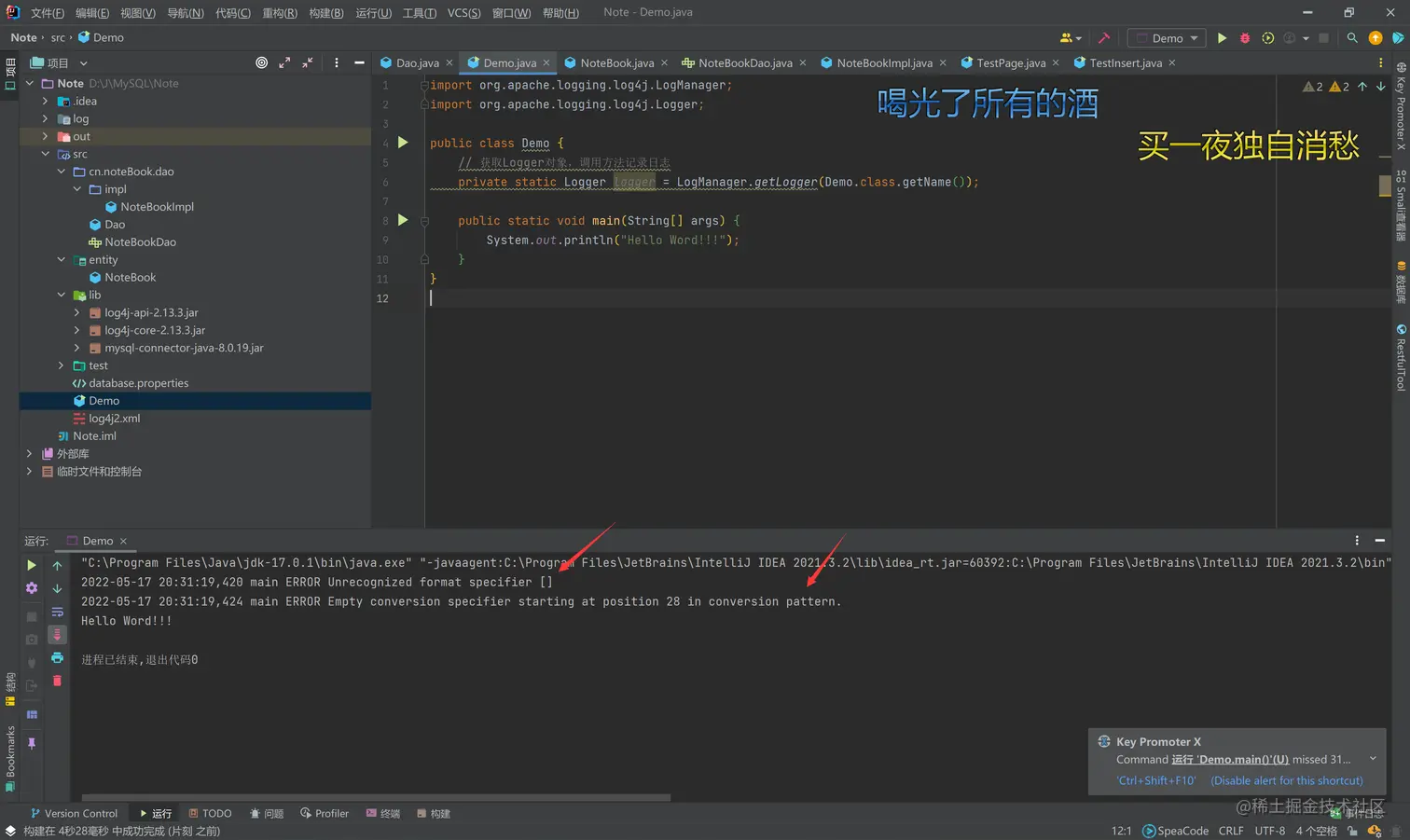Print console output with printer icon

(57, 658)
